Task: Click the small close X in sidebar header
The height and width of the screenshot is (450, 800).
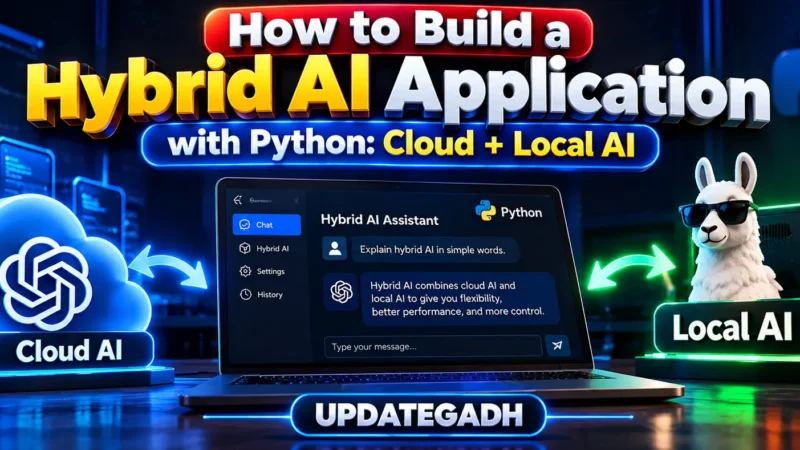Action: pyautogui.click(x=296, y=201)
